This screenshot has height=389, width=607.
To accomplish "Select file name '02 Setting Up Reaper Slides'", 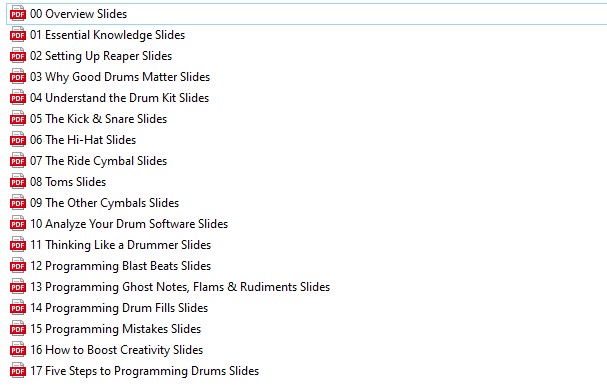I will pos(101,56).
